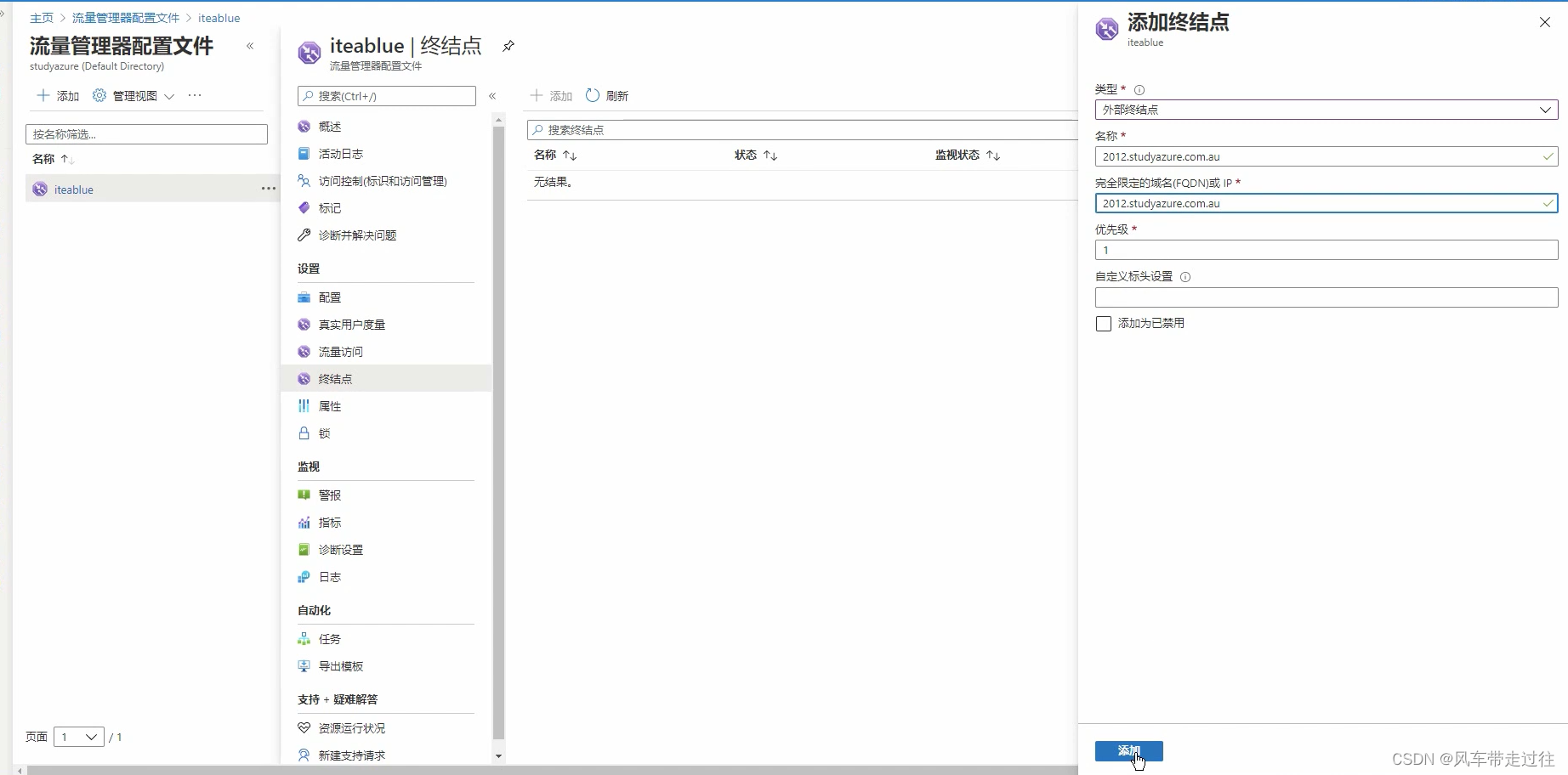Click the resource menu vertical scrollbar
The image size is (1568, 775).
(498, 433)
